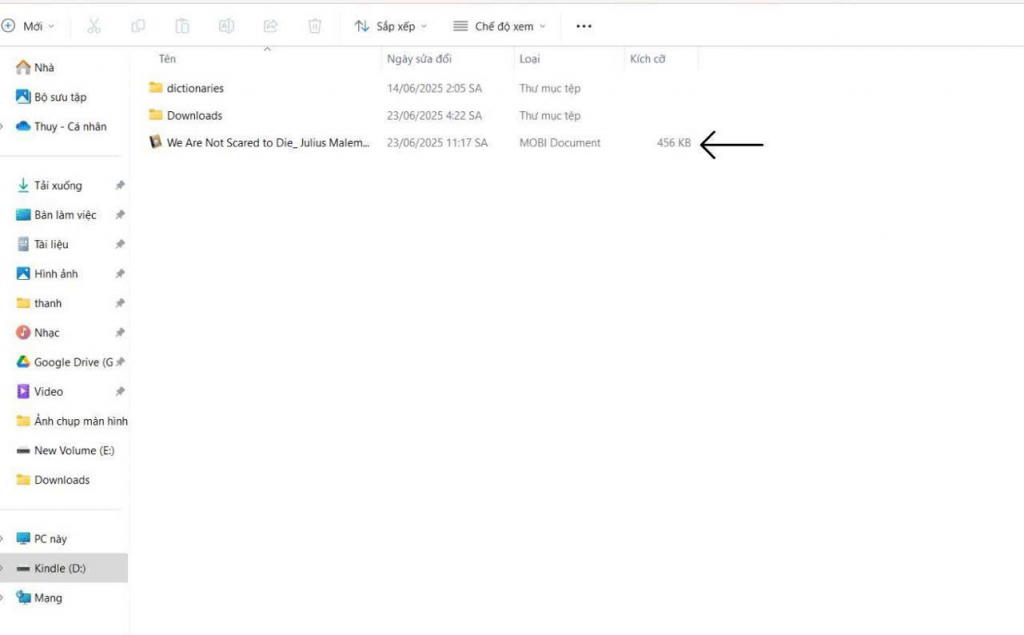Click the Cut scissors icon

pyautogui.click(x=94, y=26)
